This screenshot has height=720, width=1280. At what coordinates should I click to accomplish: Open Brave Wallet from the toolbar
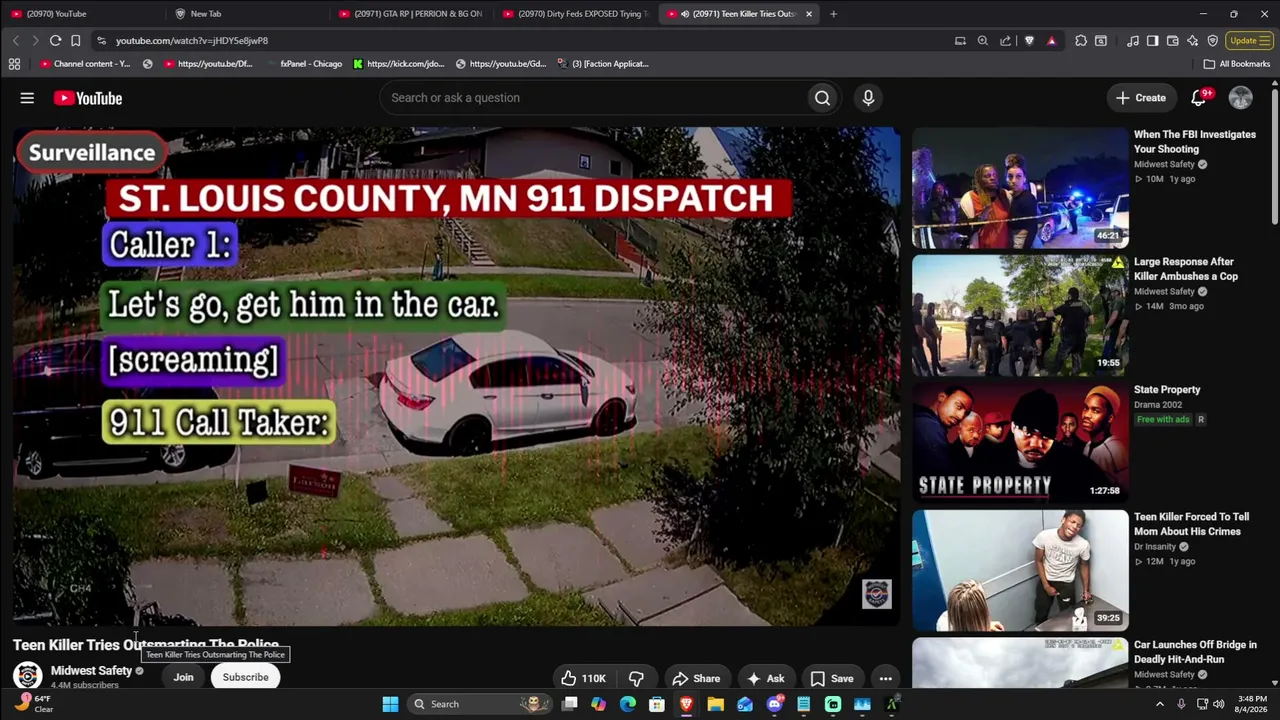(x=1172, y=41)
